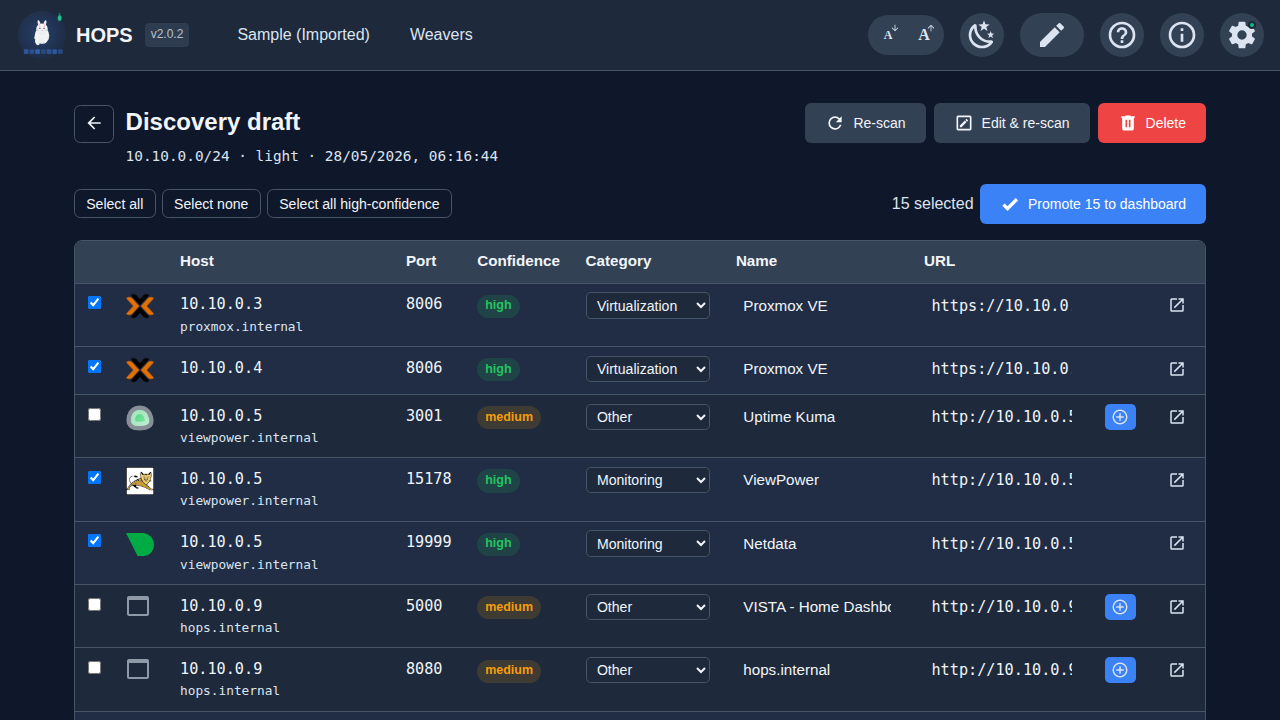
Task: Click Select all high-confidence
Action: (359, 204)
